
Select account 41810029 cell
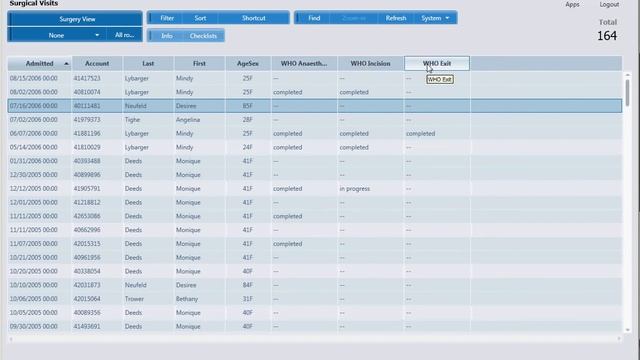point(97,147)
